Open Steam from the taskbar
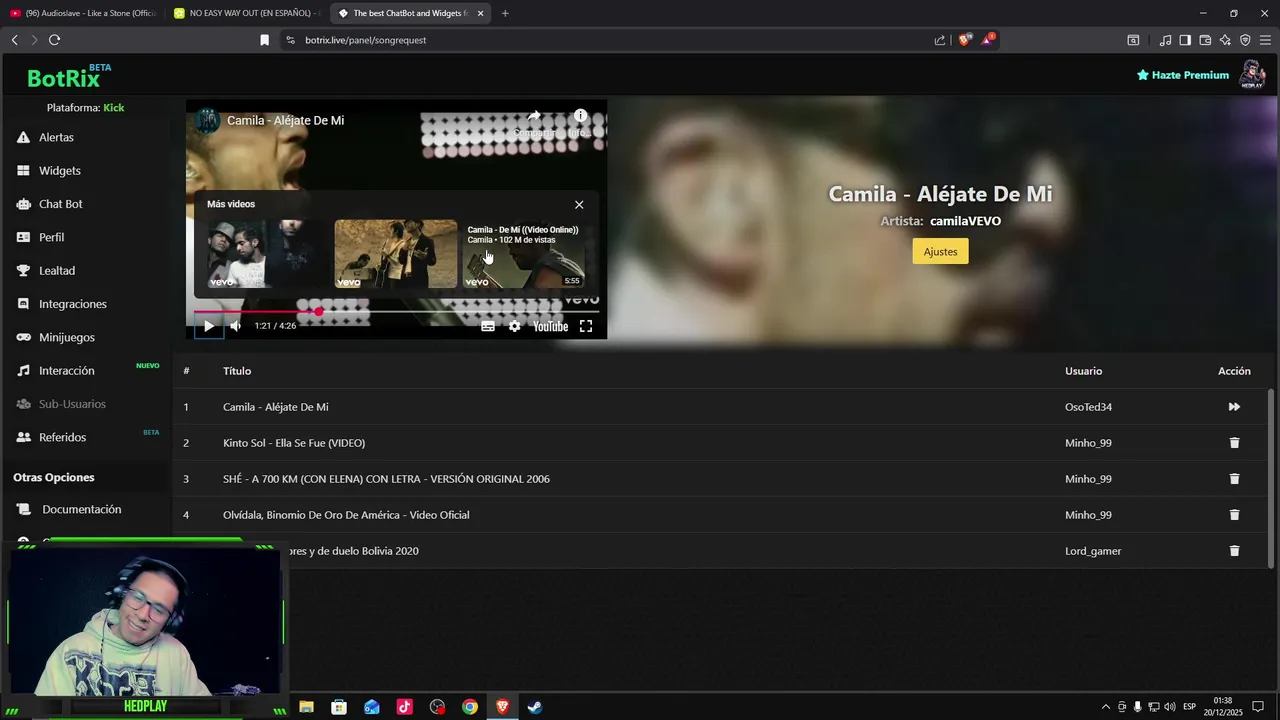 535,707
